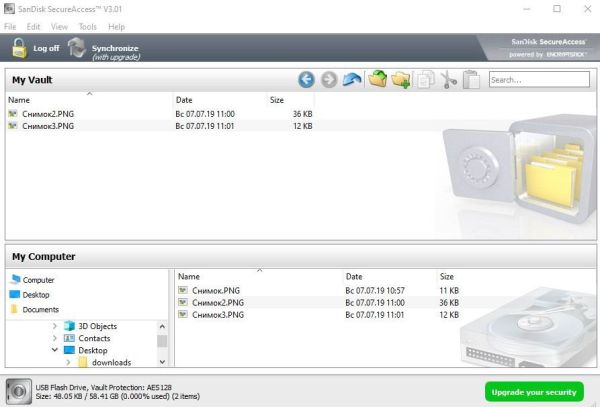Click the gray Forward arrow in vault toolbar

click(x=328, y=79)
